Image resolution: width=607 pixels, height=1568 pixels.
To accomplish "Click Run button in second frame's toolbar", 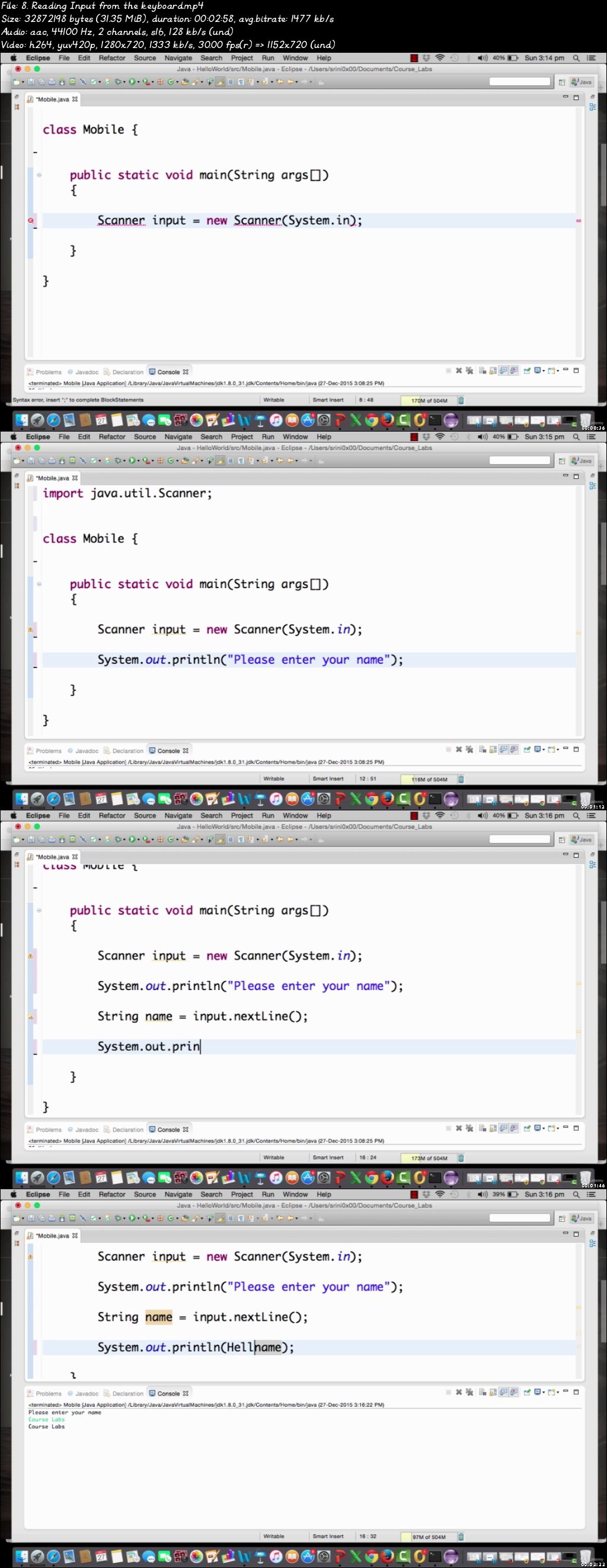I will coord(132,460).
